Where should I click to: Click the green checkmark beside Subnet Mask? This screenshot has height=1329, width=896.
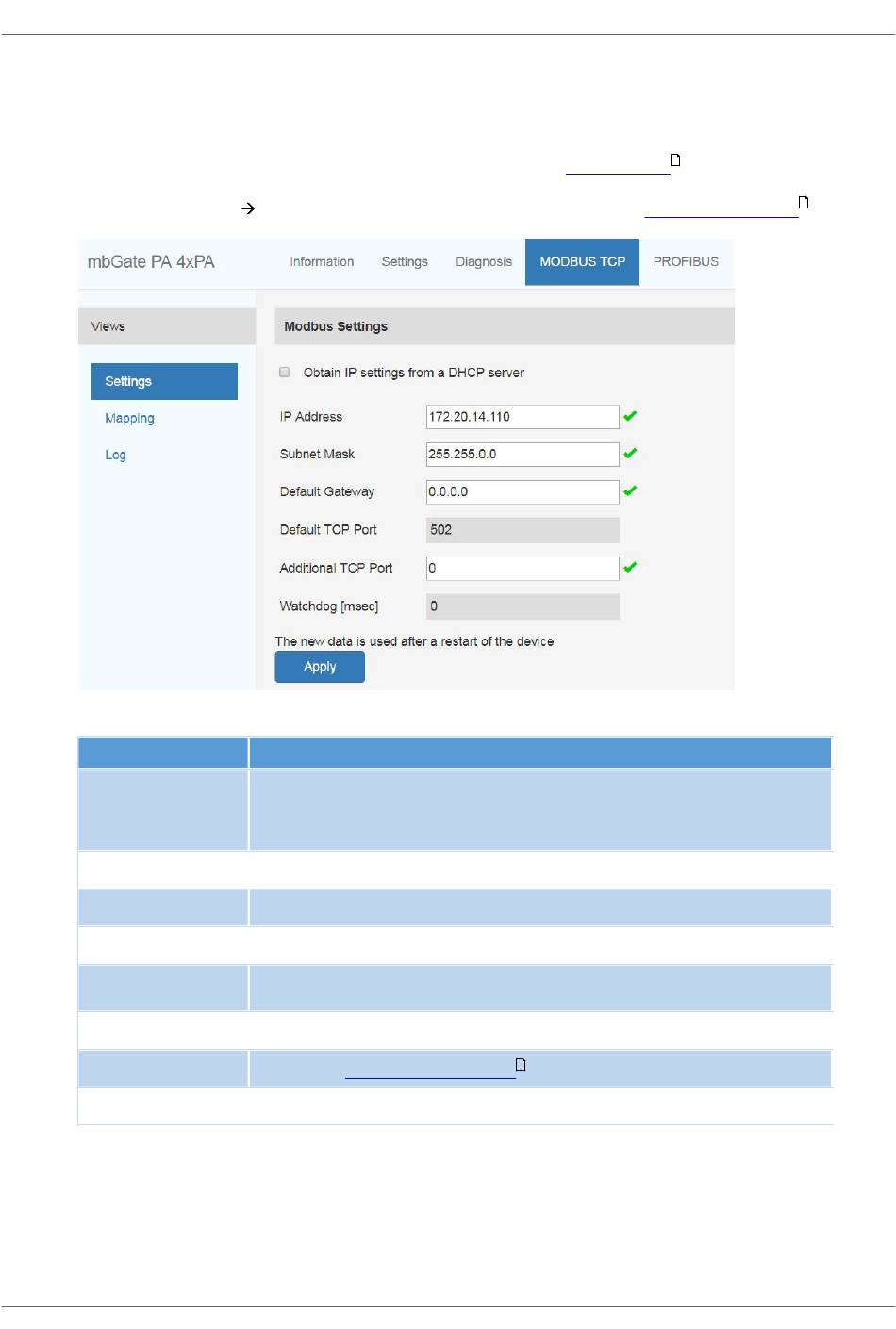point(630,454)
